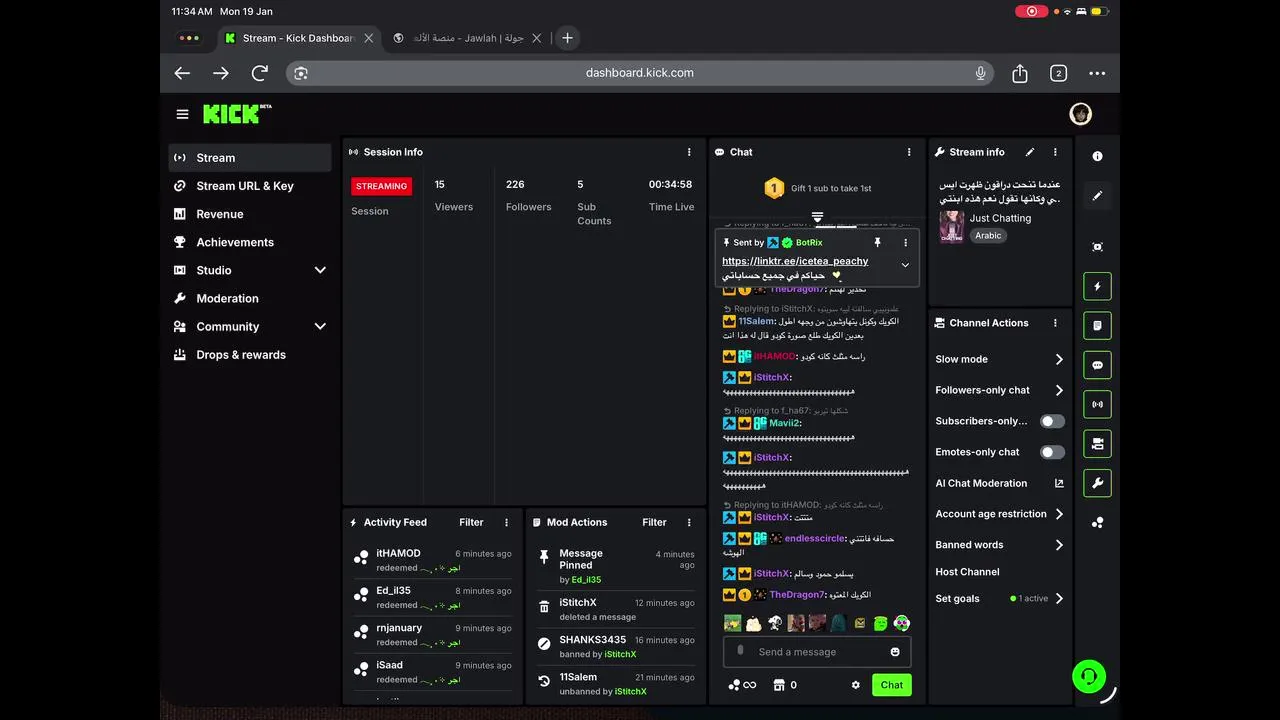The image size is (1280, 720).
Task: Open Channel Actions three-dot menu
Action: click(1055, 323)
